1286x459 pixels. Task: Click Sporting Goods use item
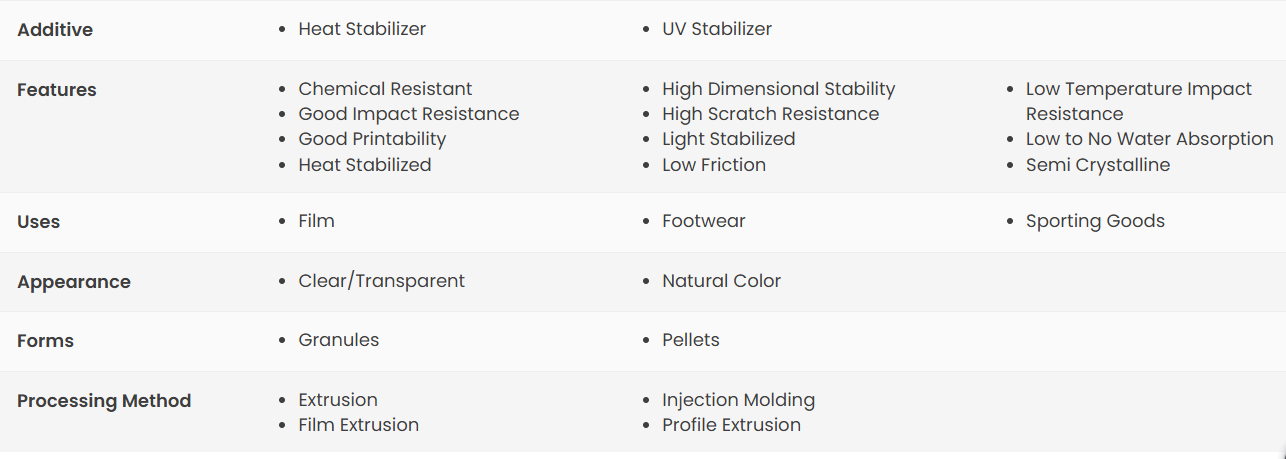pos(1095,221)
